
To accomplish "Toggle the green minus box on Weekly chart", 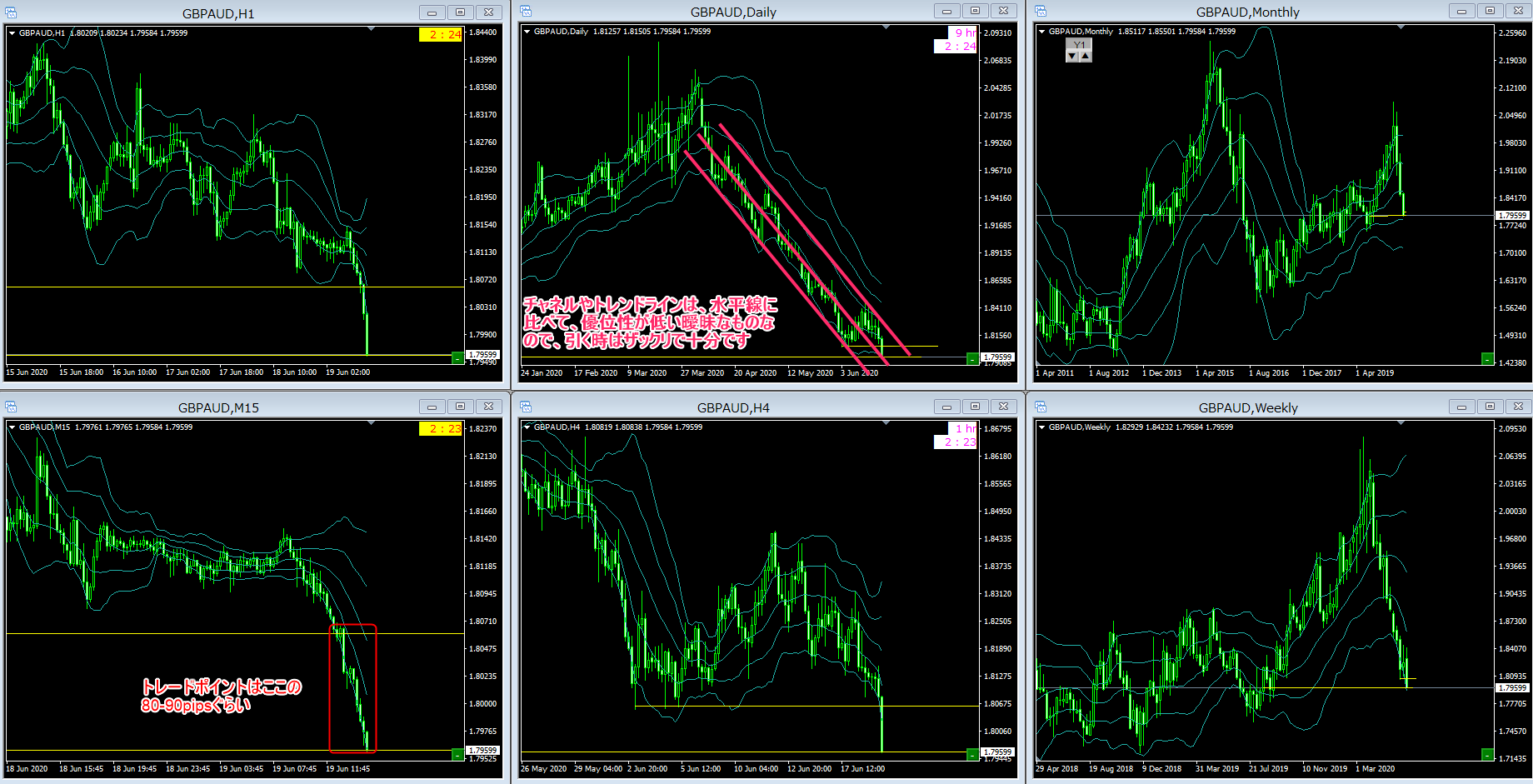I will [x=1487, y=754].
